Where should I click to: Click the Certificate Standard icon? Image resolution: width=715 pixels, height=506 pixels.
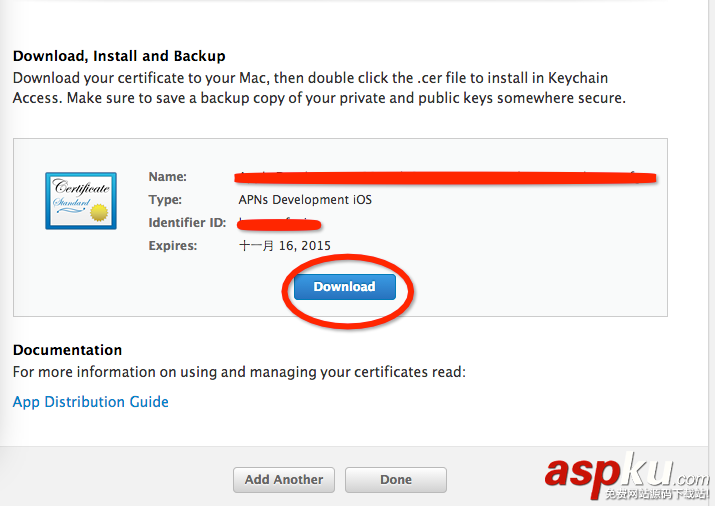pos(80,200)
